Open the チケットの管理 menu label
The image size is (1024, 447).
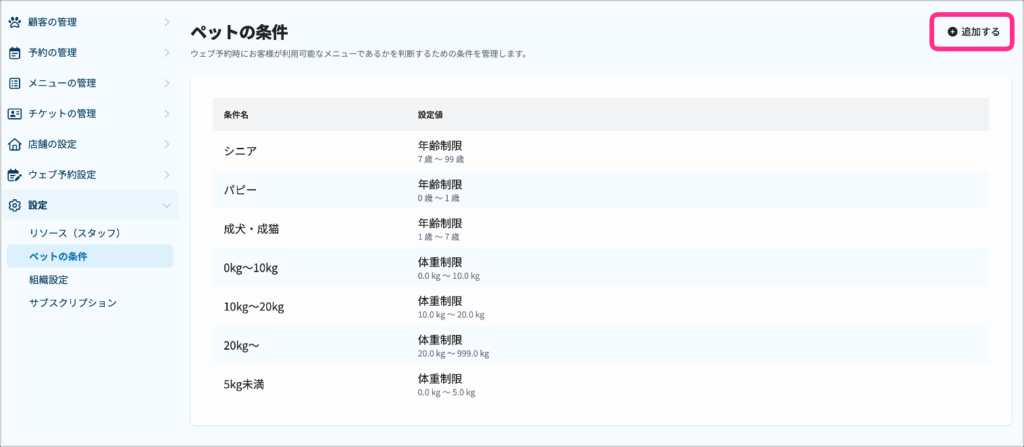pos(62,114)
